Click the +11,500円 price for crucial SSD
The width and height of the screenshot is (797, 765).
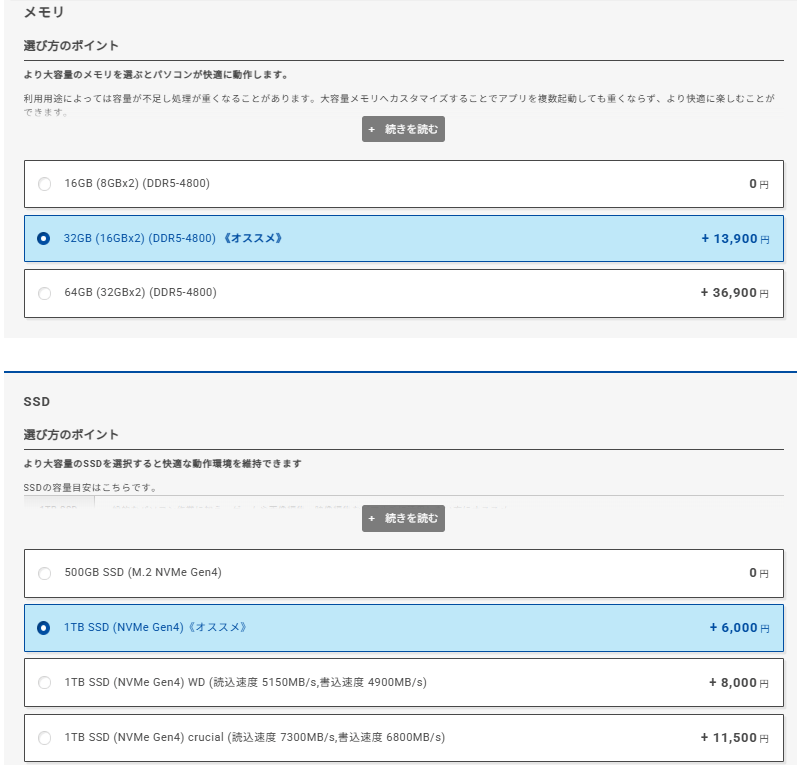coord(735,738)
